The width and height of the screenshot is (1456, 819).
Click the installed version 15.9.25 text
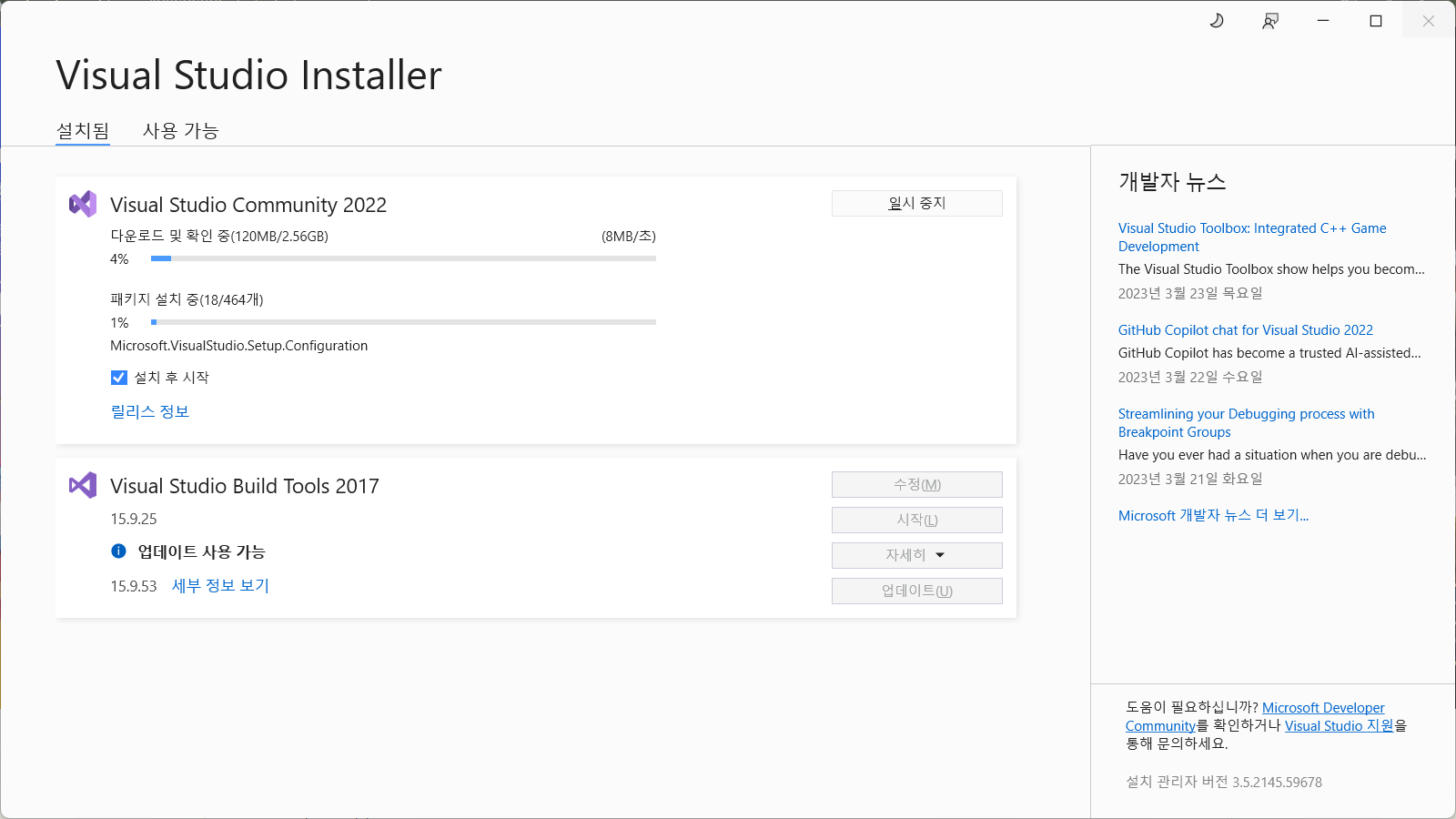click(134, 519)
